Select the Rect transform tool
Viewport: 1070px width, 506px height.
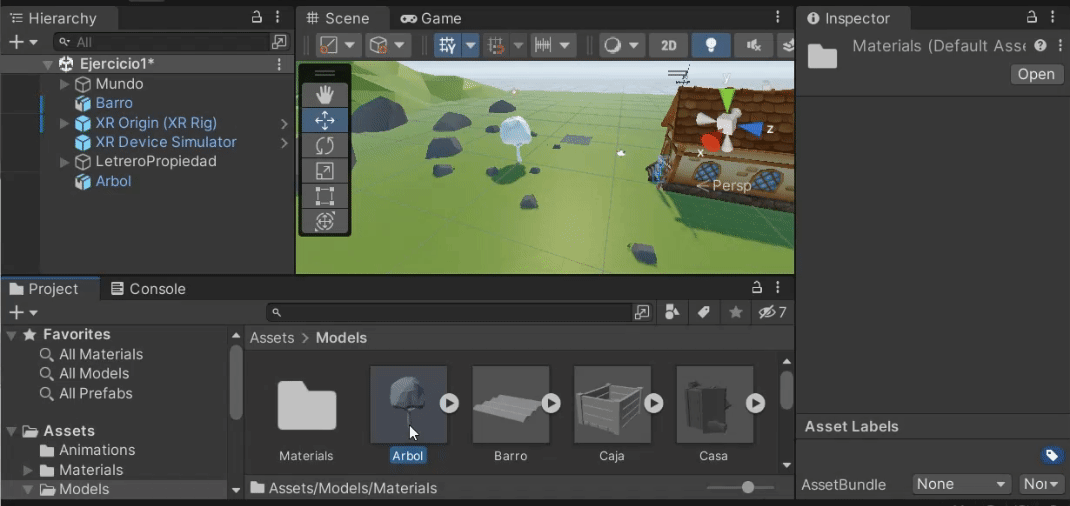pos(325,196)
